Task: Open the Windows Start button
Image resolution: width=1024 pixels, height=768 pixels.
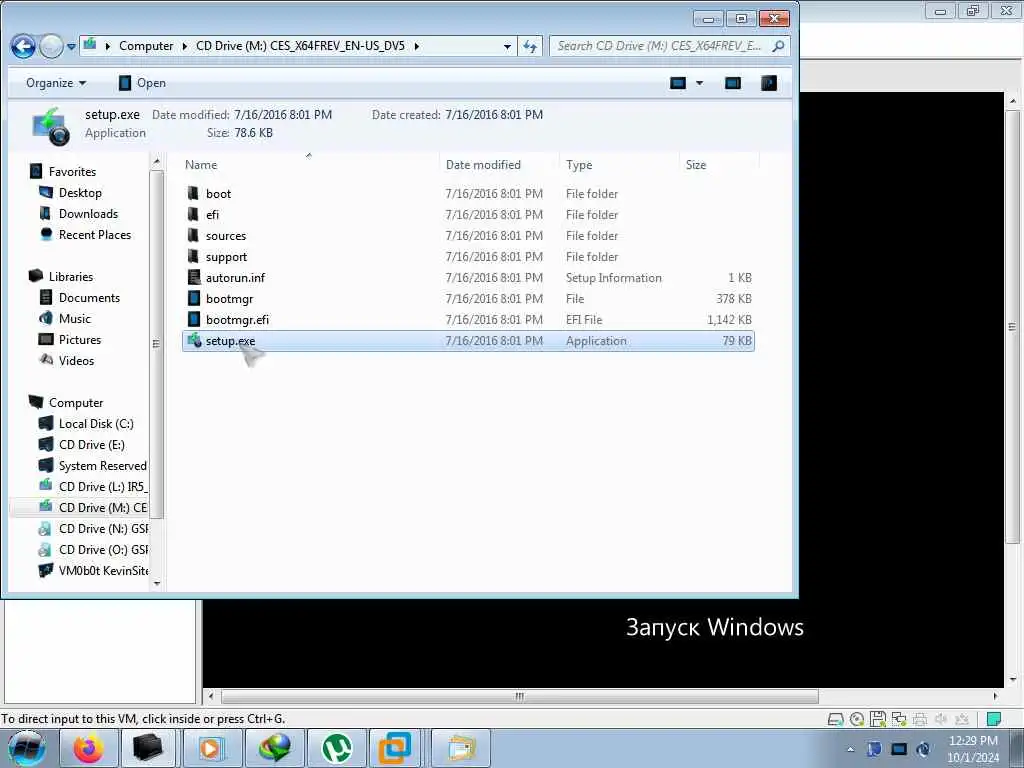Action: pyautogui.click(x=26, y=748)
